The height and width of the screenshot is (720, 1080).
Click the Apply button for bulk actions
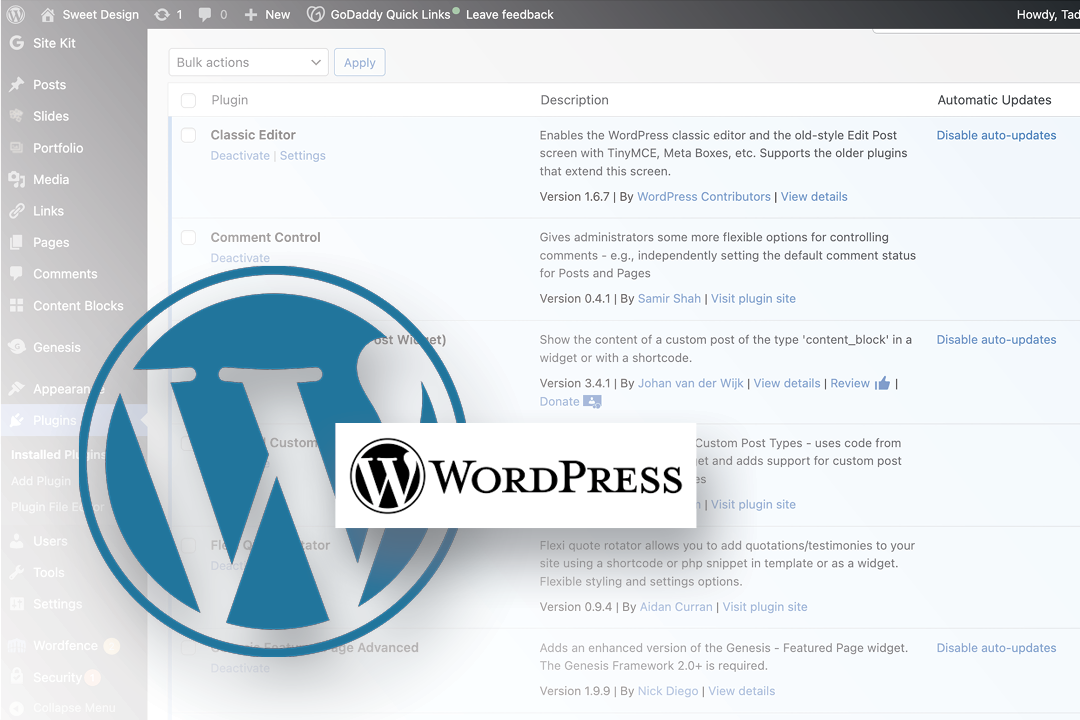click(359, 62)
